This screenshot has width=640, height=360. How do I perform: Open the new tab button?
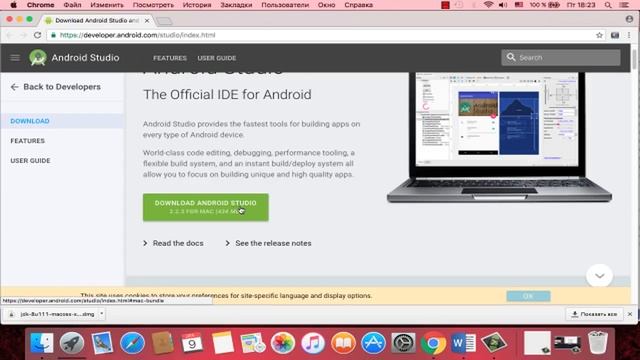(x=164, y=21)
